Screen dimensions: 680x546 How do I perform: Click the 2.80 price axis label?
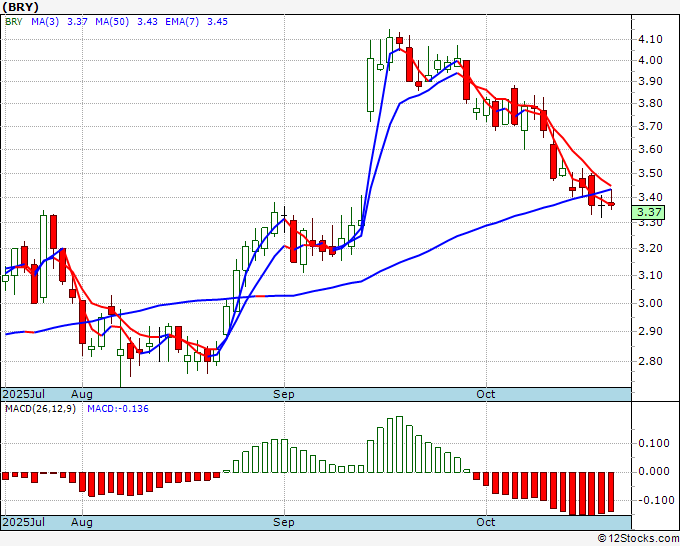pos(650,361)
